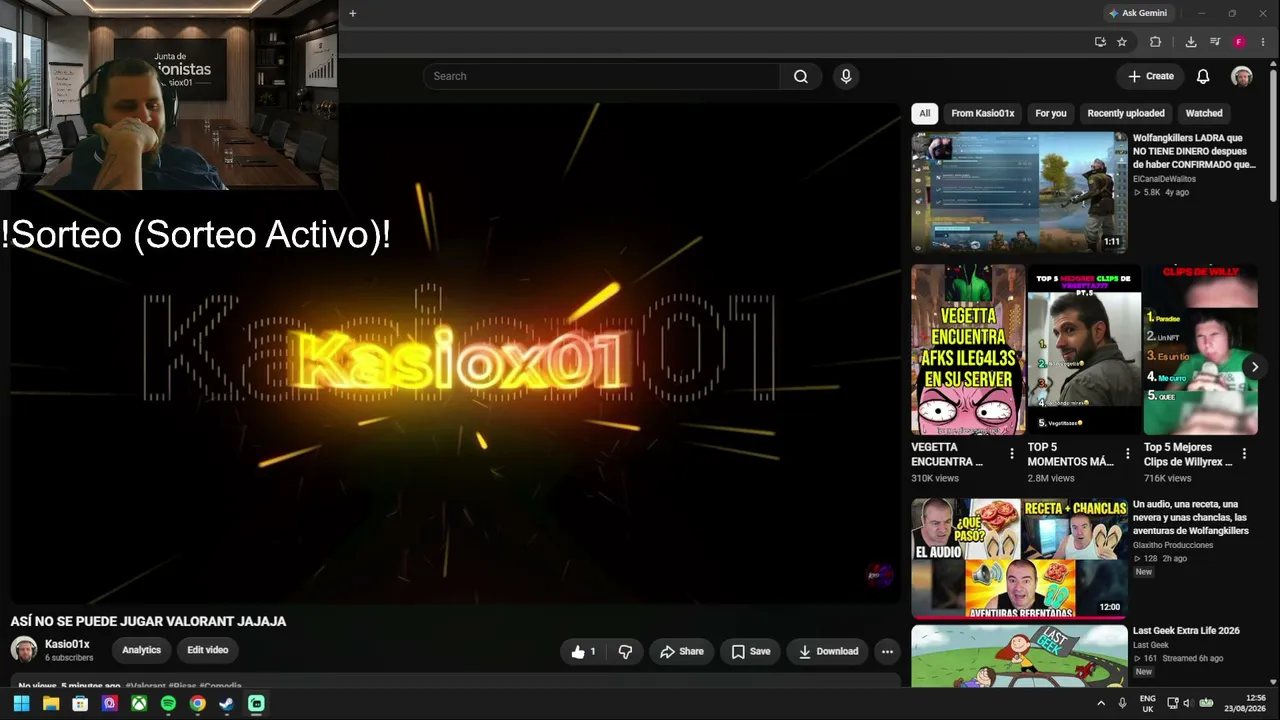Open options for TOP 5 MOMENTOS short
The width and height of the screenshot is (1280, 720).
(1128, 454)
